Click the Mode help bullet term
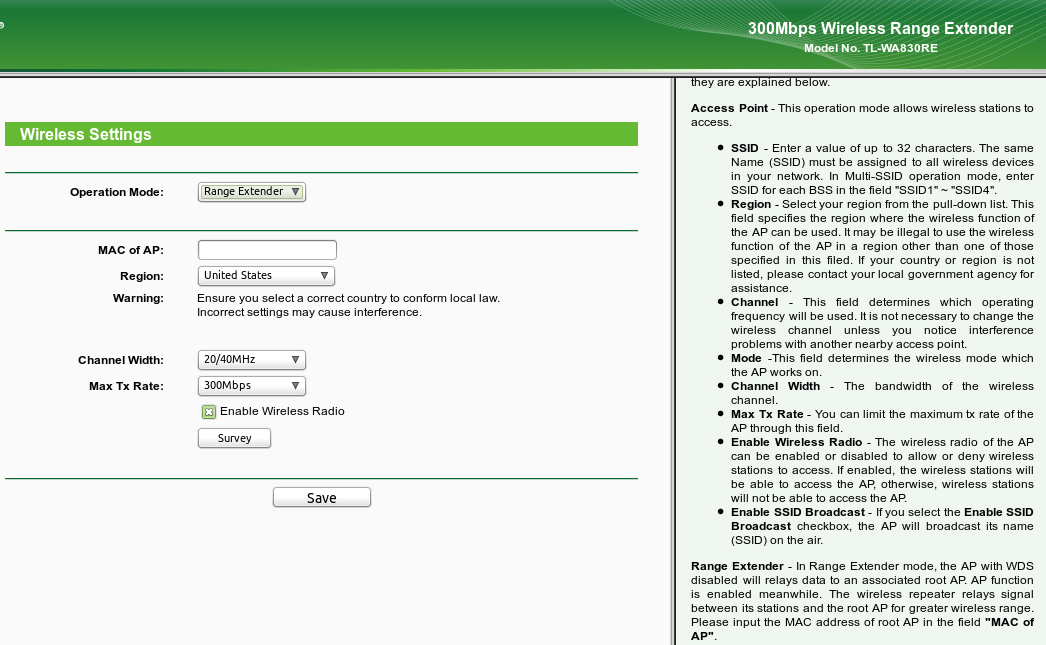The height and width of the screenshot is (645, 1046). pyautogui.click(x=746, y=358)
